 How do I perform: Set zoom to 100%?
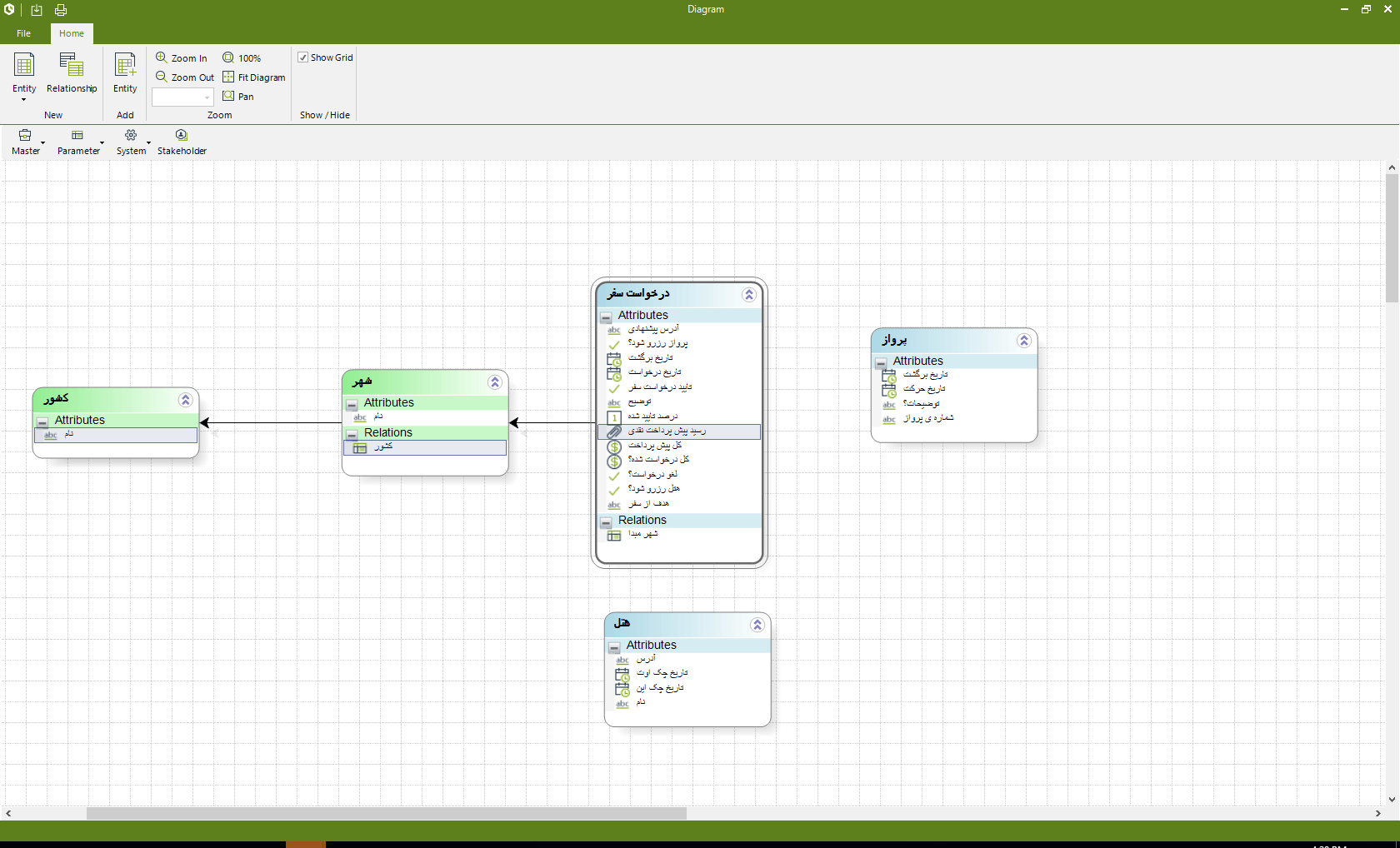[242, 57]
